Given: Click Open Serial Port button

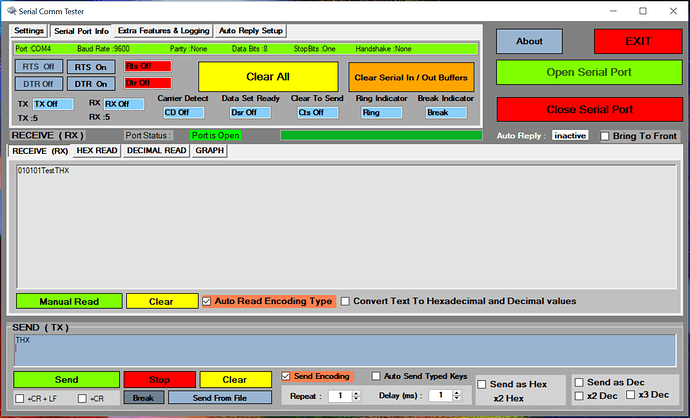Looking at the screenshot, I should click(589, 72).
